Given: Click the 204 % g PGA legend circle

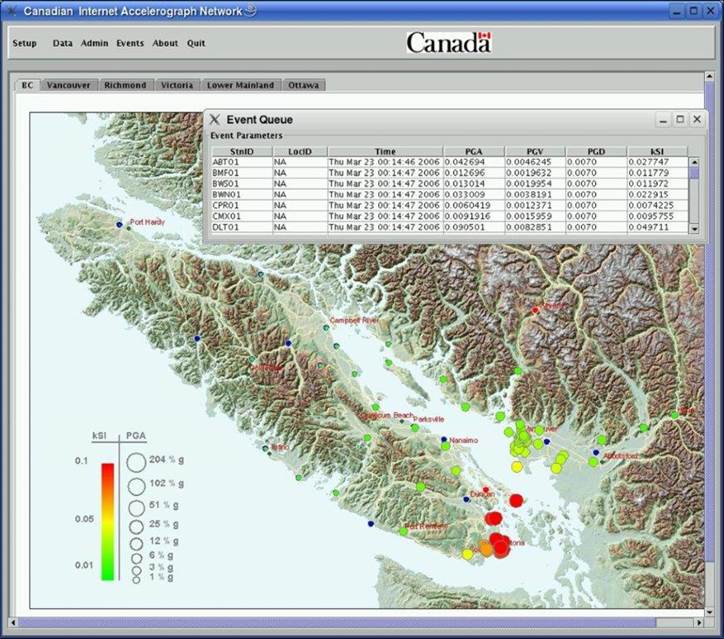Looking at the screenshot, I should (136, 462).
